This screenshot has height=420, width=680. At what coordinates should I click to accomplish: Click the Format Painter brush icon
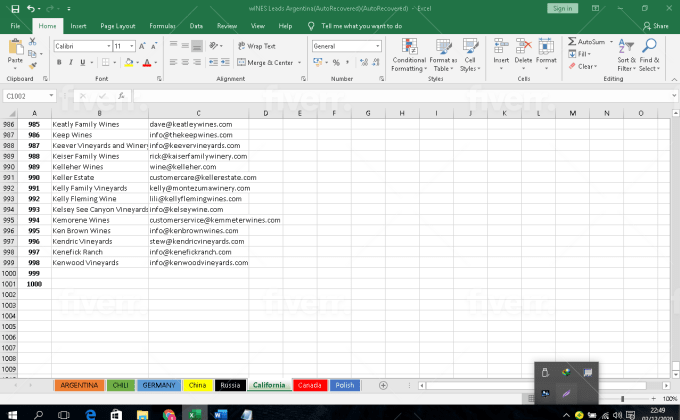[33, 66]
